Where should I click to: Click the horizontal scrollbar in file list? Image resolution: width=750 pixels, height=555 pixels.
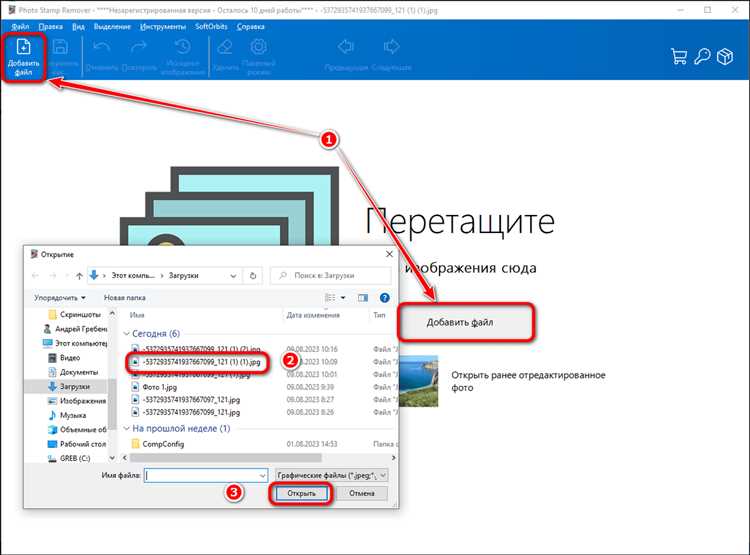tap(226, 458)
